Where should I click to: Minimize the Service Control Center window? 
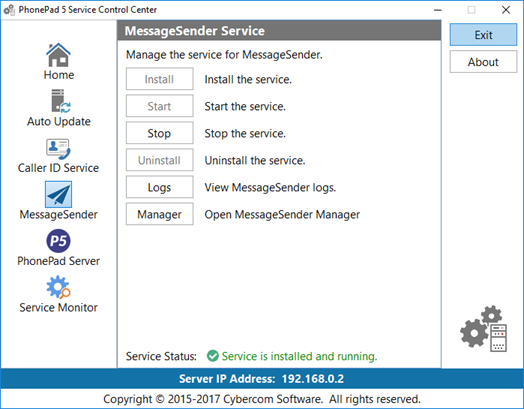coord(438,10)
